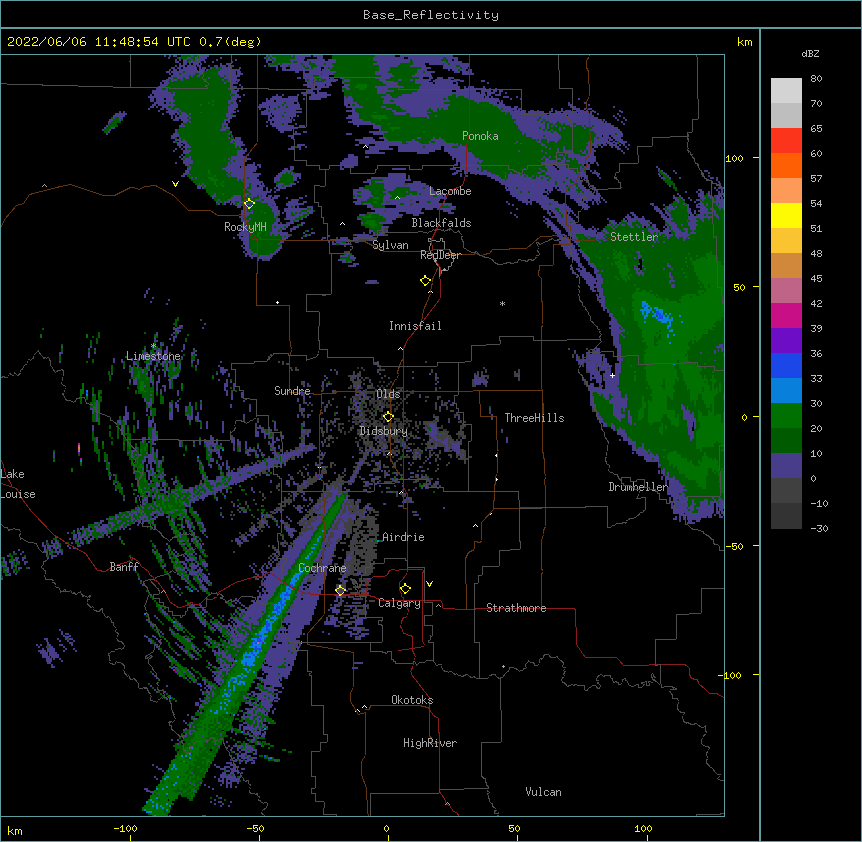Pick the red 60-65 dBZ legend swatch

(x=786, y=140)
